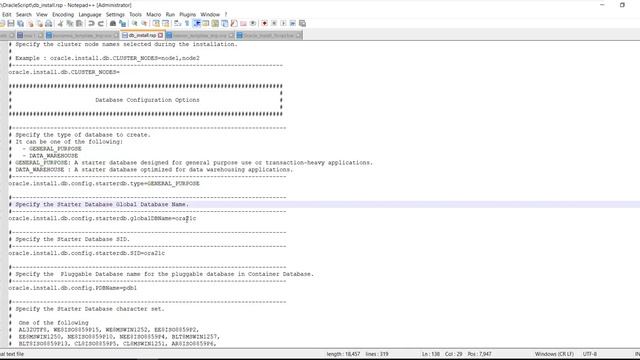Redo the edit via toolbar arrow
Image resolution: width=640 pixels, height=360 pixels.
point(100,23)
